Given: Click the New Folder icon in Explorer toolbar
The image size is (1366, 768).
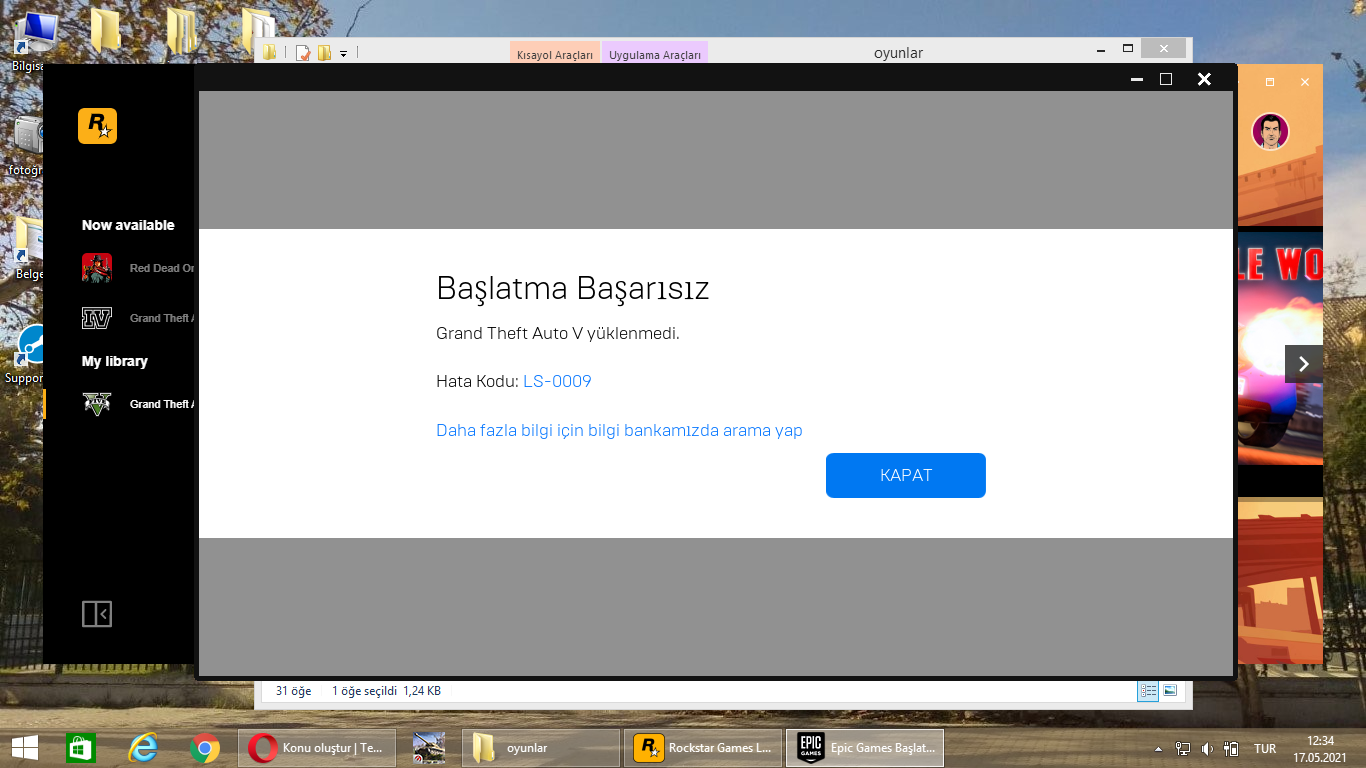Looking at the screenshot, I should tap(324, 53).
